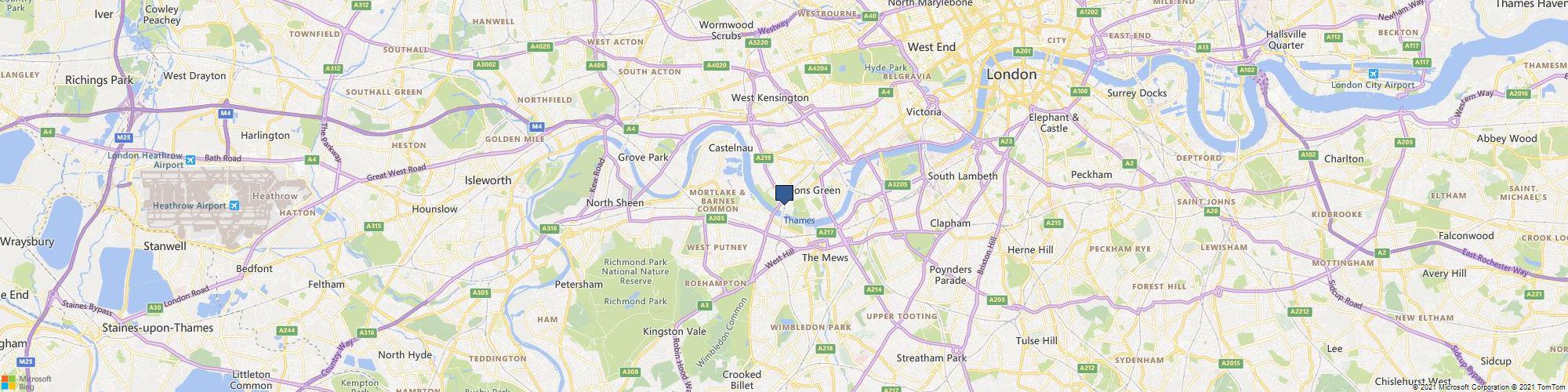Click the A316 road shield near Petersham
The image size is (1568, 392).
[549, 228]
